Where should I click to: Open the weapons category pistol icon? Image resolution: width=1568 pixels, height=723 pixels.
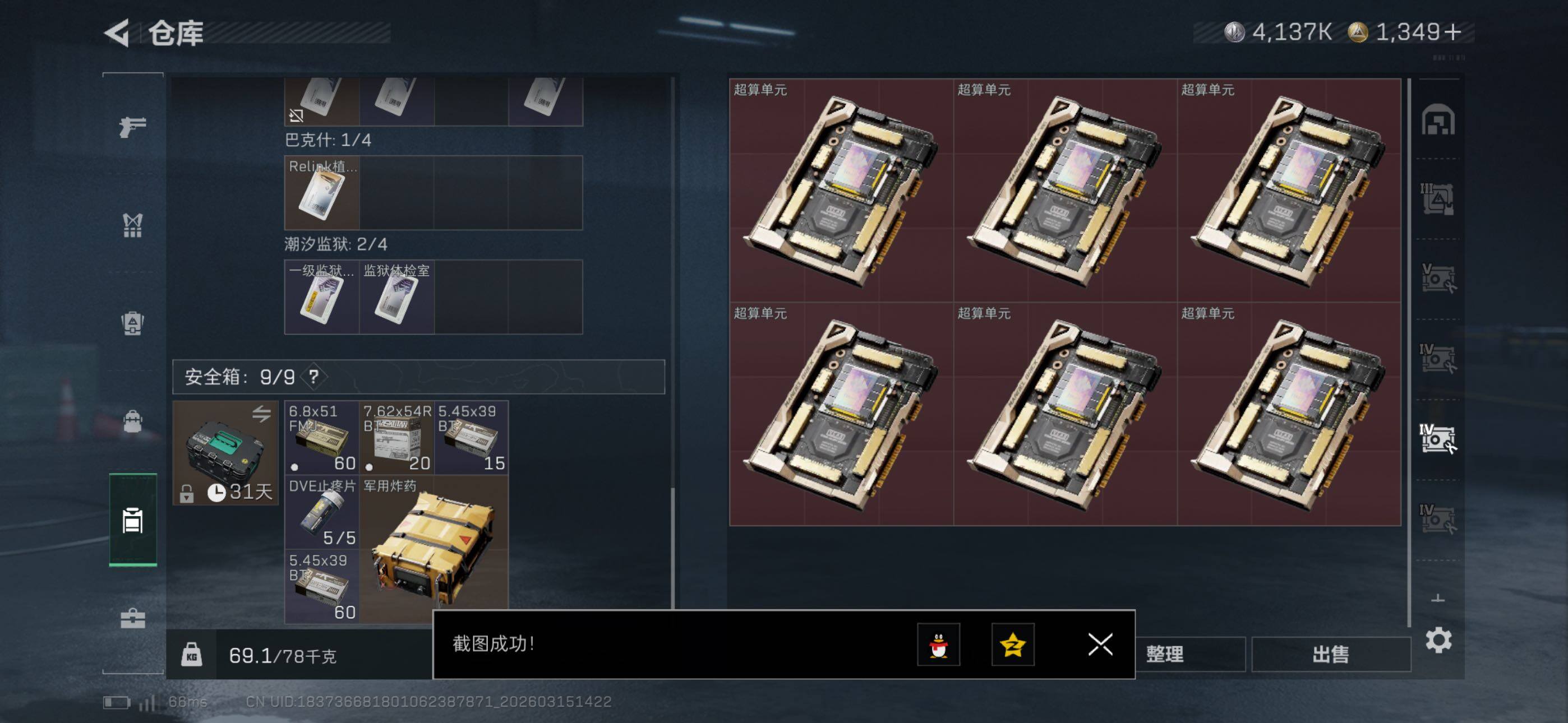133,127
